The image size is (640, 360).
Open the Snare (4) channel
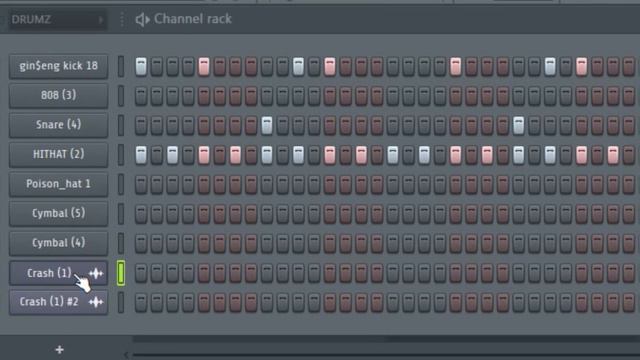click(58, 124)
